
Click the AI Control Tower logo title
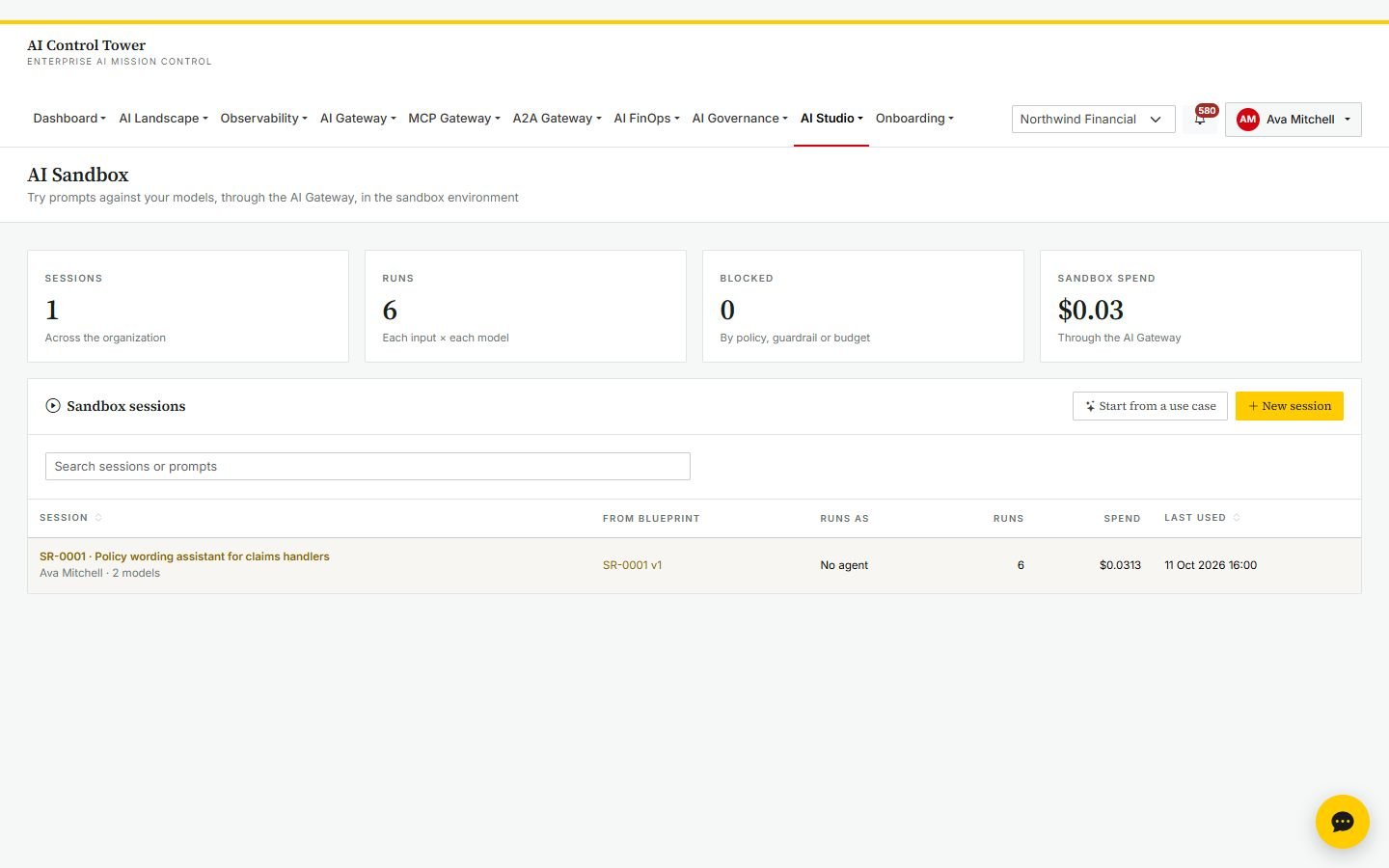(x=87, y=45)
